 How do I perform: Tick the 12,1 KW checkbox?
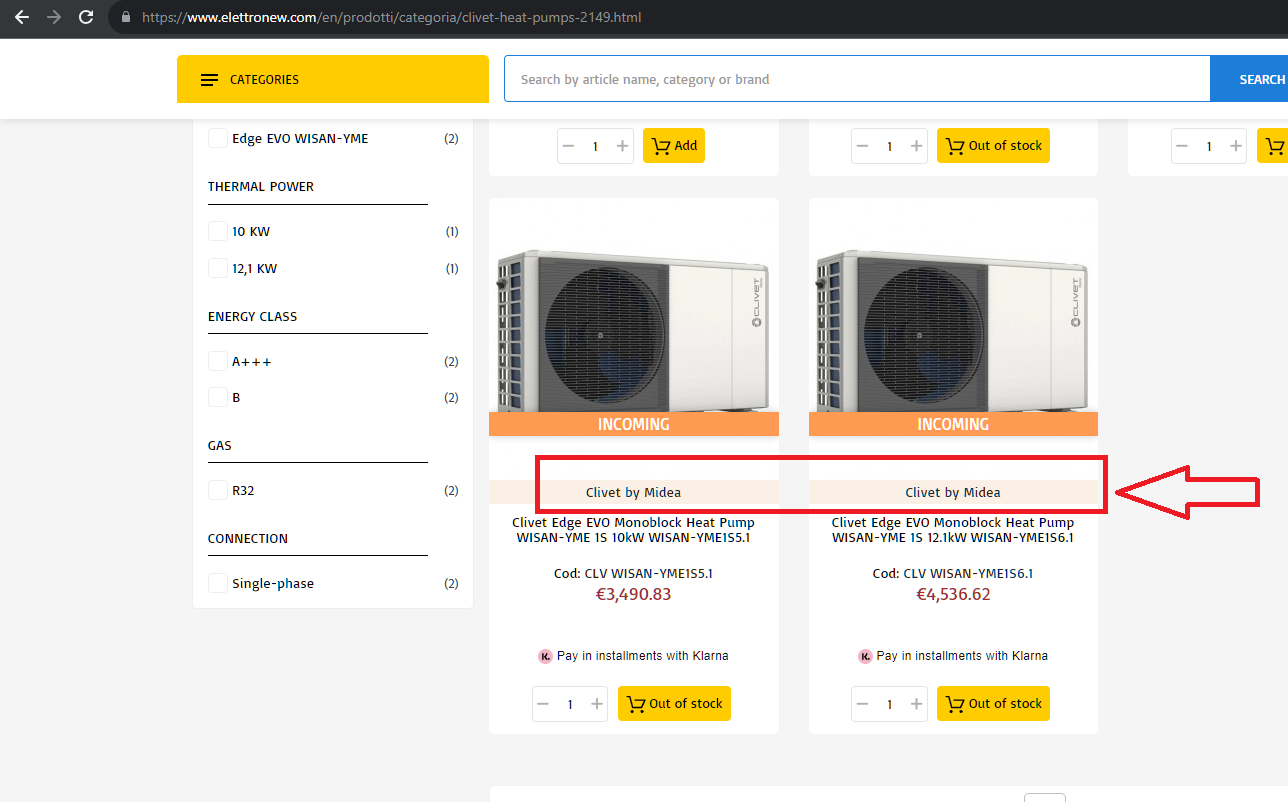(218, 268)
